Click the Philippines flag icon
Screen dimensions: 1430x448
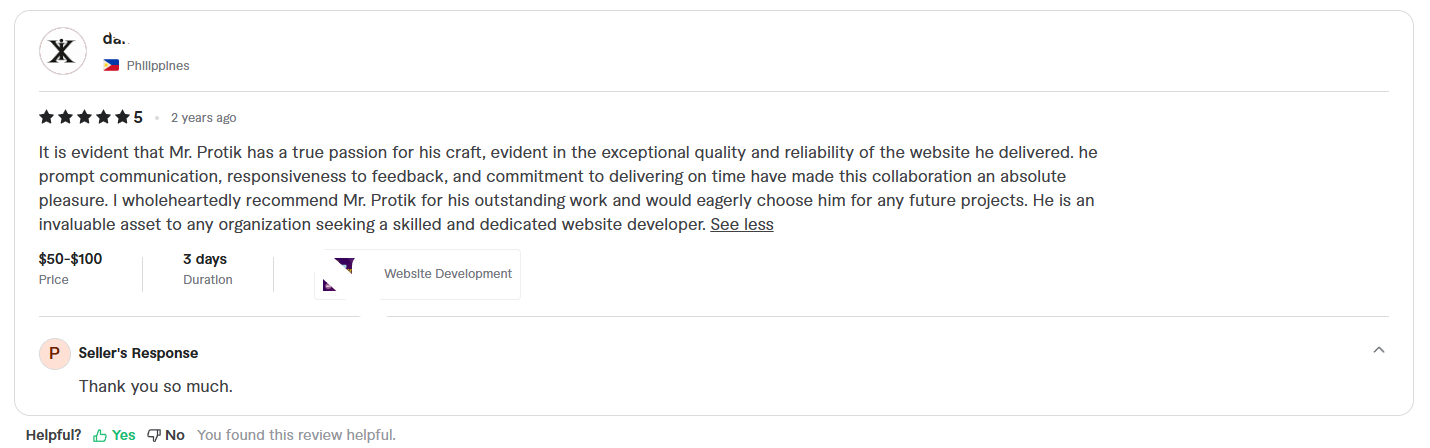pyautogui.click(x=111, y=65)
